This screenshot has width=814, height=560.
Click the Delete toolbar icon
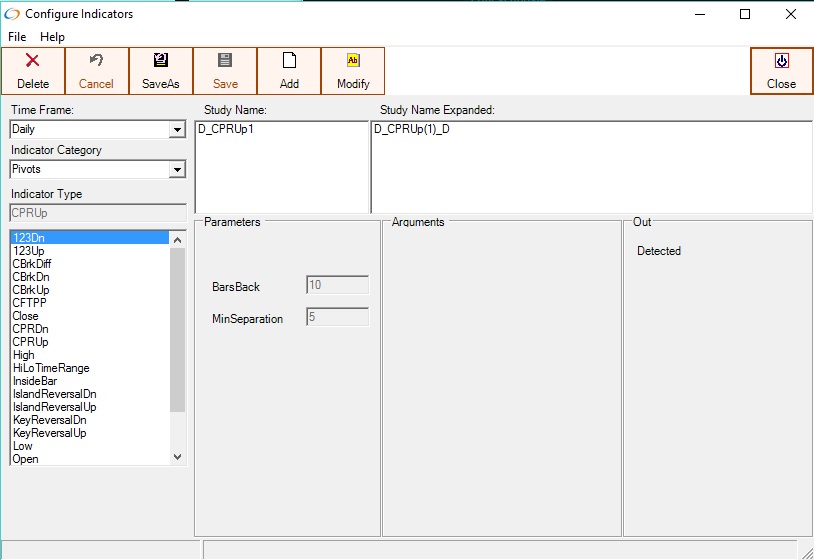32,61
